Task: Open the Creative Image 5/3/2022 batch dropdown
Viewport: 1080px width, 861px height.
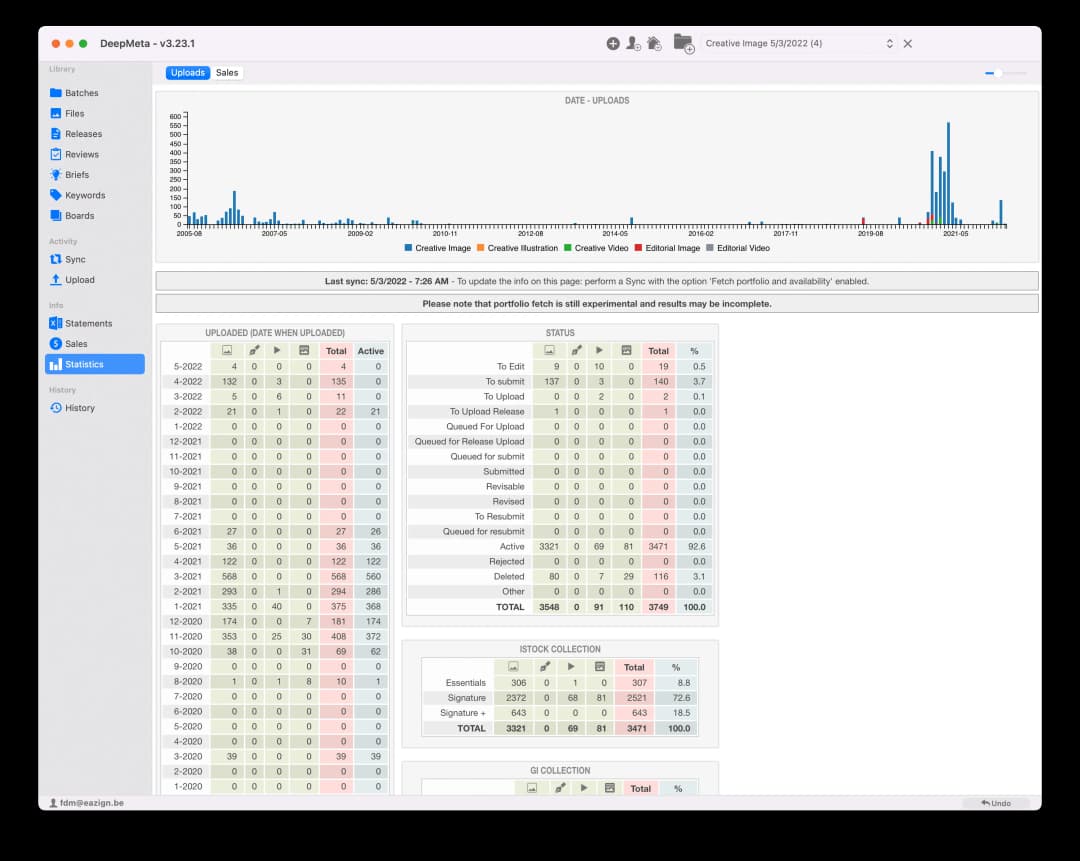Action: coord(799,43)
